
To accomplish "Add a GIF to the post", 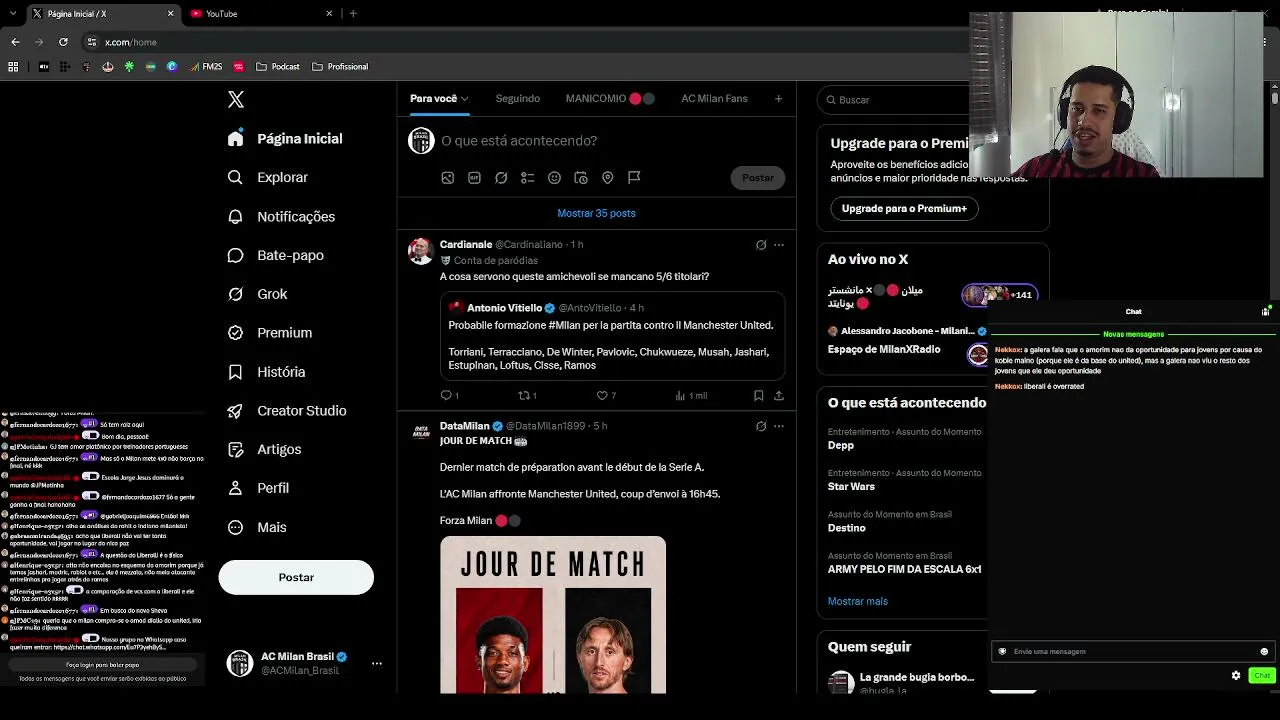I will [x=474, y=178].
